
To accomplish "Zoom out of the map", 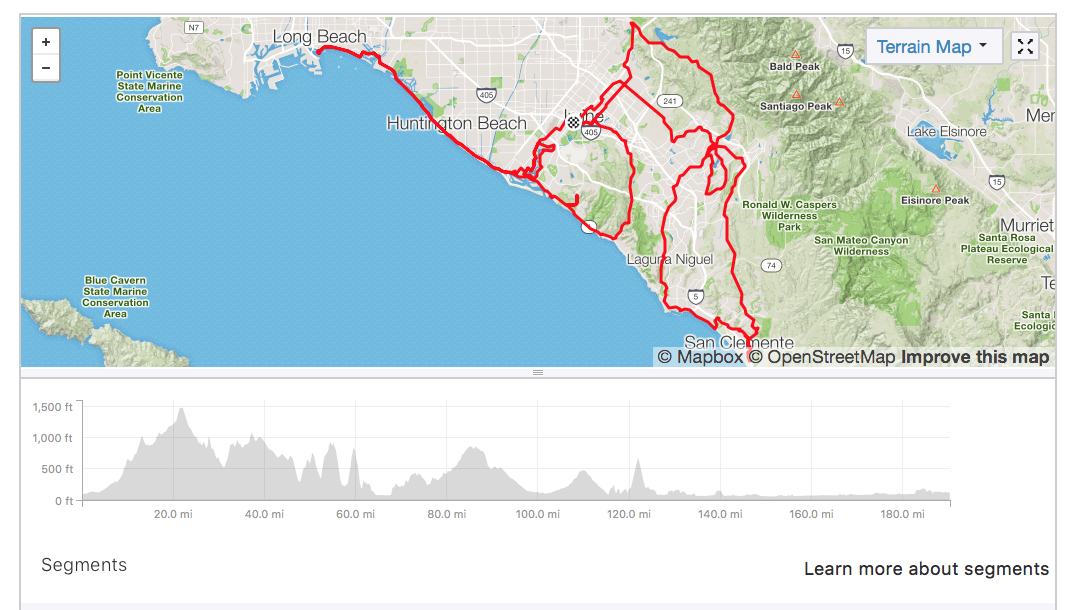I will [x=46, y=68].
